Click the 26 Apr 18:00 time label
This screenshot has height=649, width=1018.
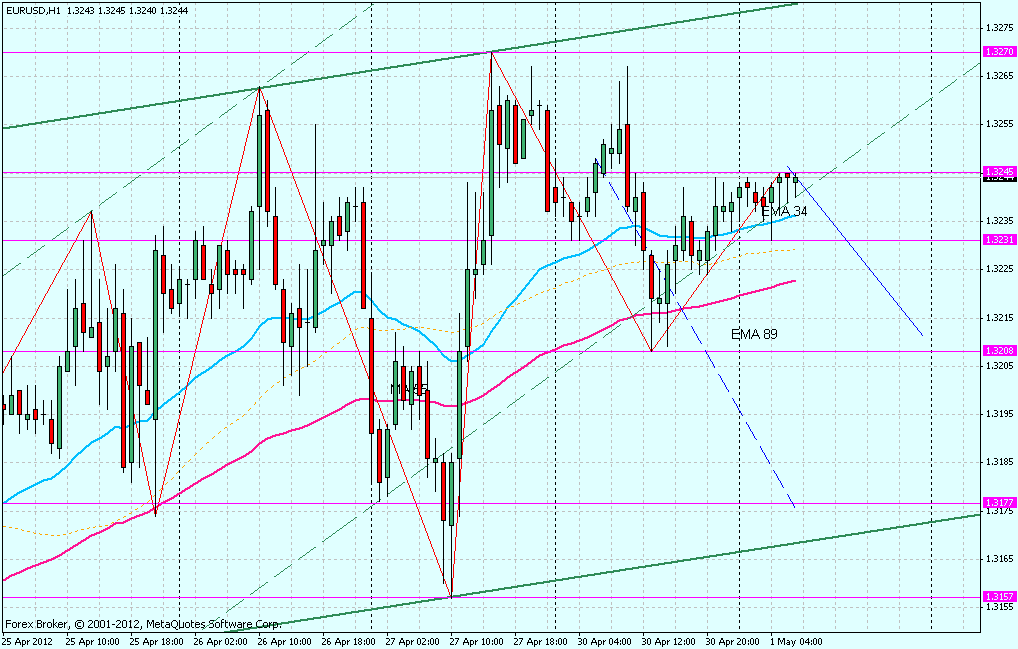349,642
